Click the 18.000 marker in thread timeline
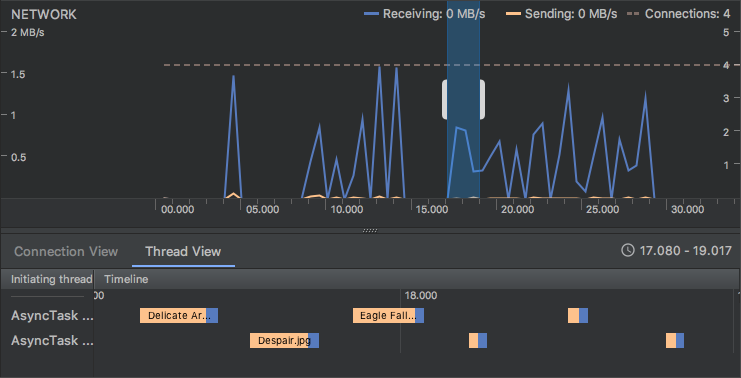741x378 pixels. 421,296
